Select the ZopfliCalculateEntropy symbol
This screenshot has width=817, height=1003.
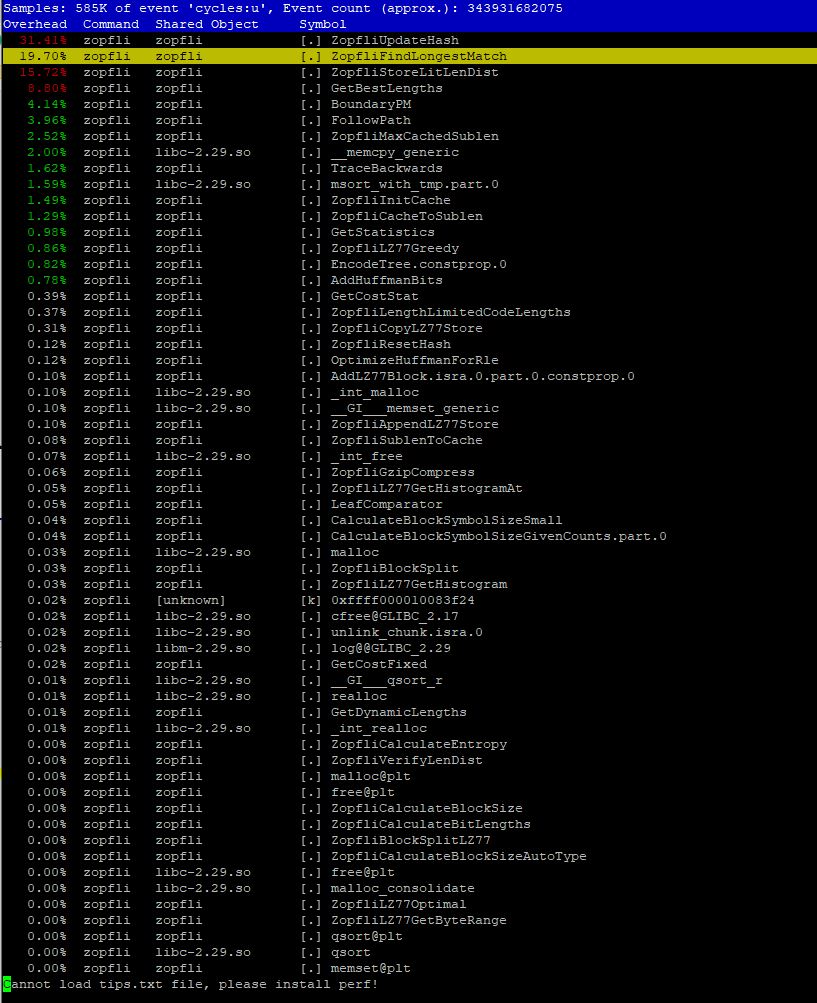click(x=418, y=744)
